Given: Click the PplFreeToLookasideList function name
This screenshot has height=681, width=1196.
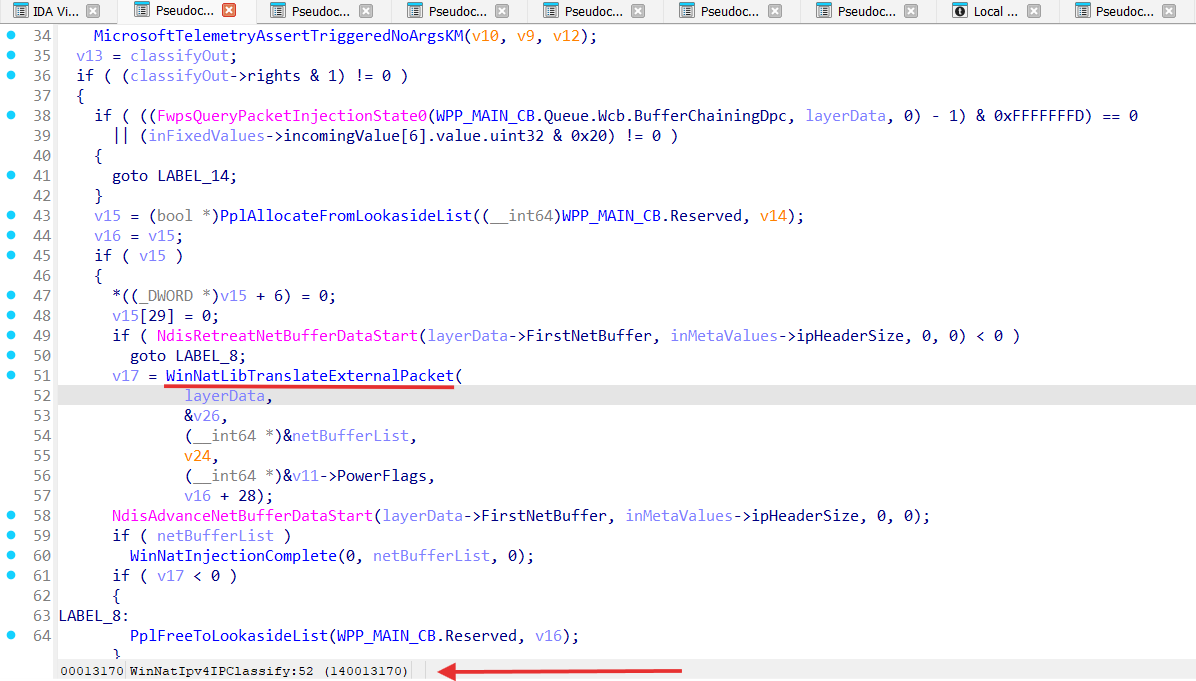Looking at the screenshot, I should click(x=228, y=636).
